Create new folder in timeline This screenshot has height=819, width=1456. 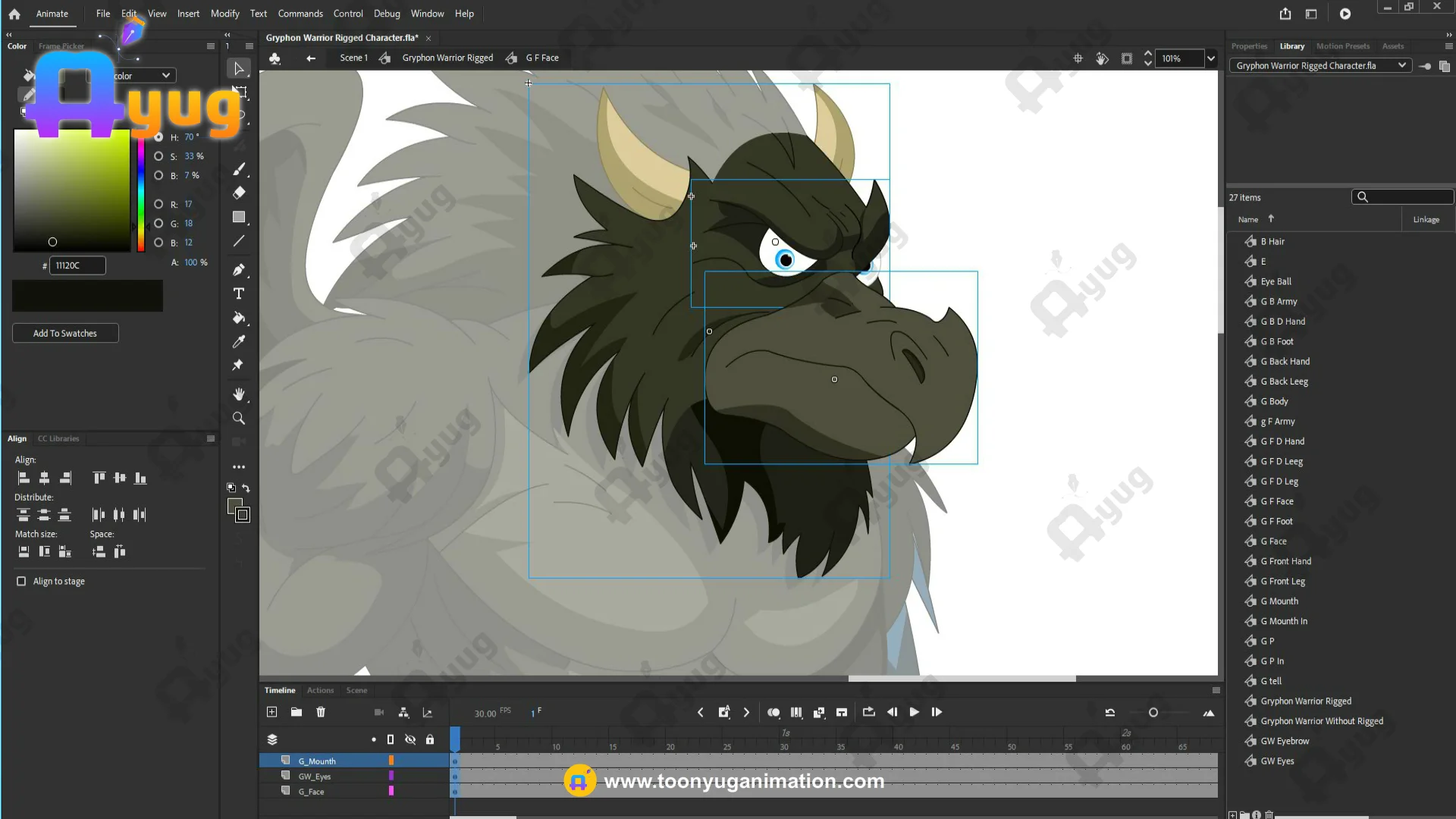tap(297, 712)
